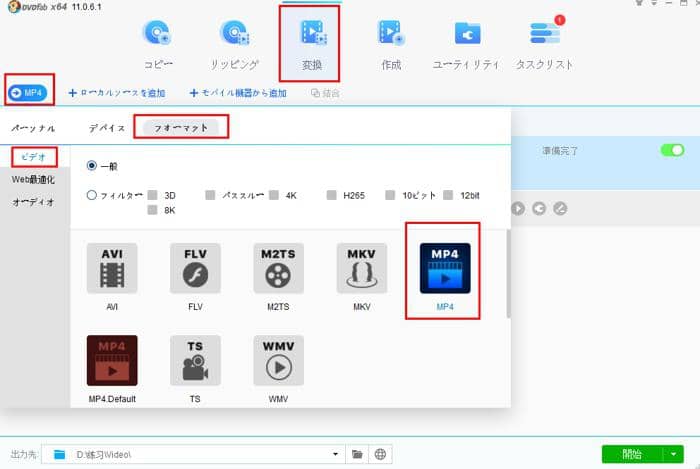This screenshot has width=700, height=469.
Task: Click the globe icon beside output path
Action: click(x=380, y=454)
